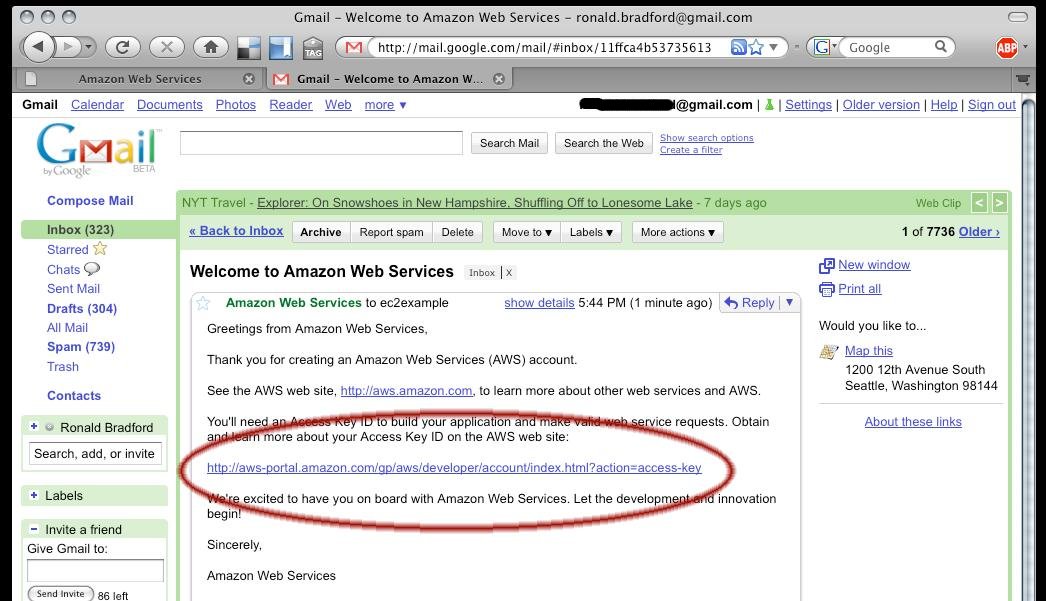1046x601 pixels.
Task: Click the green Labs flask icon
Action: (769, 105)
